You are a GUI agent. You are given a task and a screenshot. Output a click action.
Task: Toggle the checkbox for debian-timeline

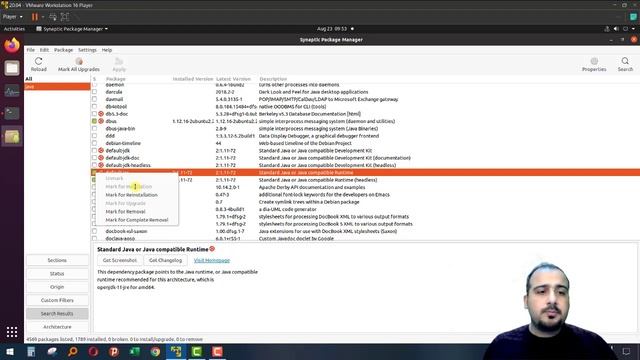click(x=94, y=143)
